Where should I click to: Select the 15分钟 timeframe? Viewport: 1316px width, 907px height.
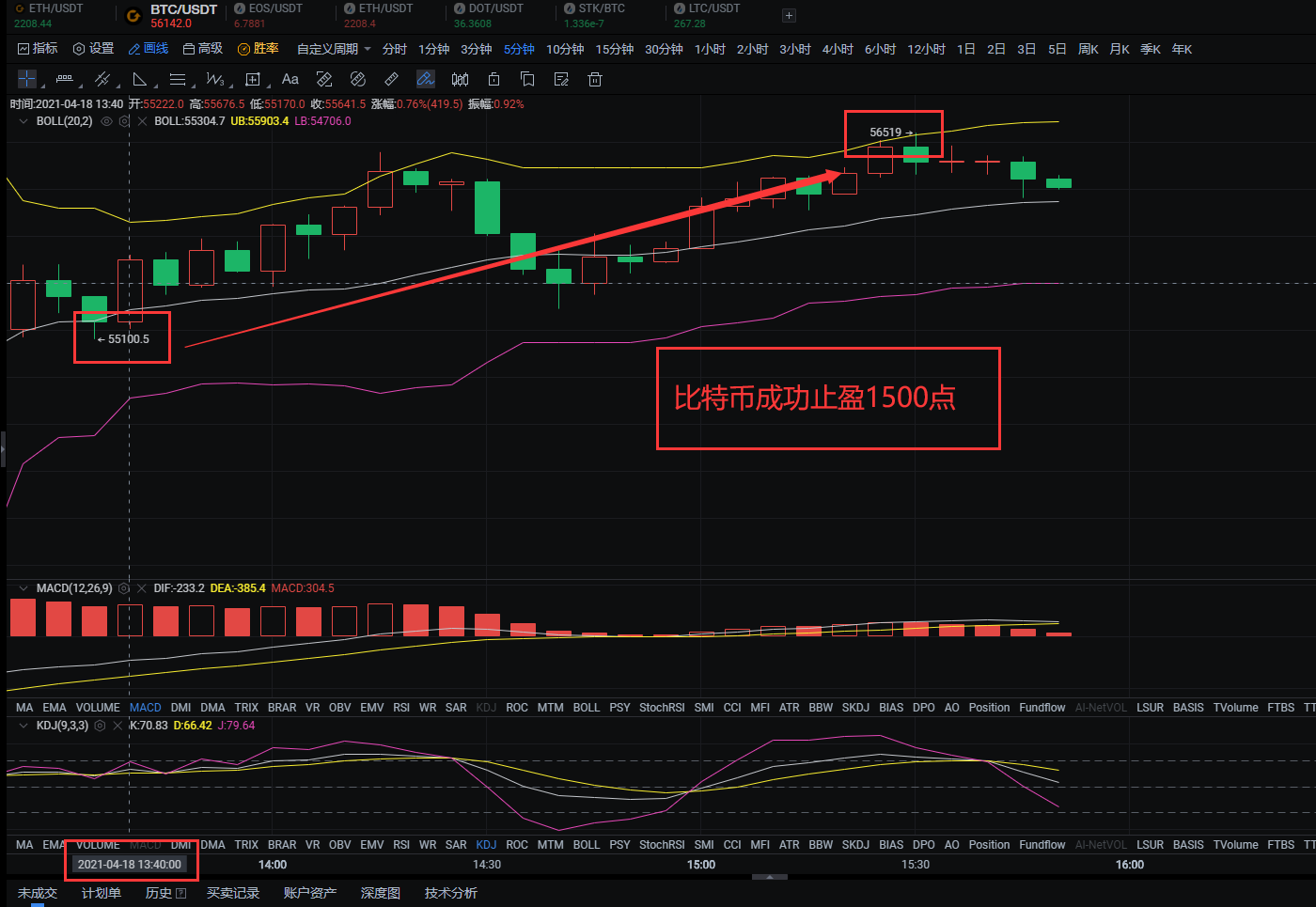615,49
